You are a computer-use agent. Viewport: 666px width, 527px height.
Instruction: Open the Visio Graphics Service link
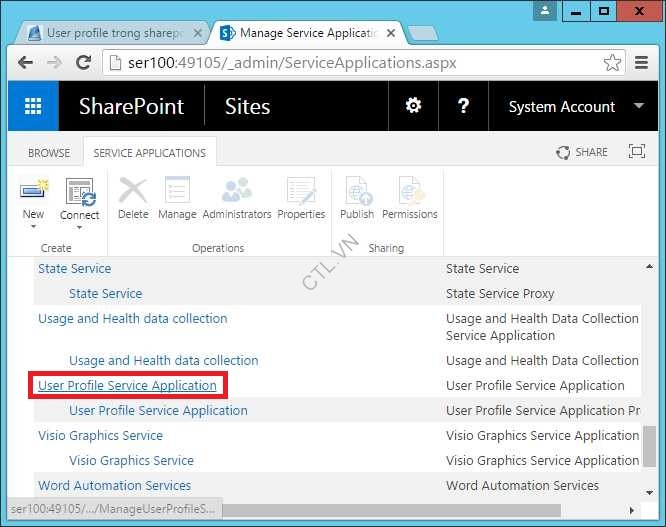(x=100, y=435)
